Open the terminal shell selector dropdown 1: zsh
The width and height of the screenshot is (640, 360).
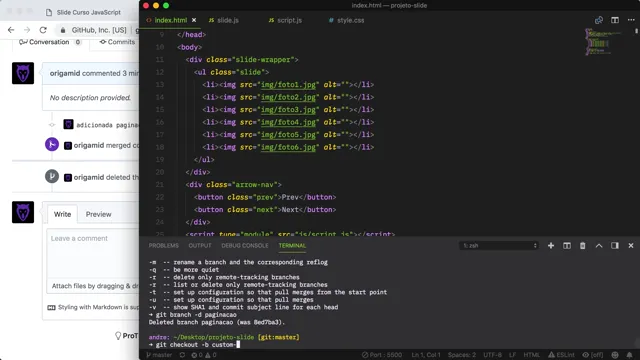499,245
